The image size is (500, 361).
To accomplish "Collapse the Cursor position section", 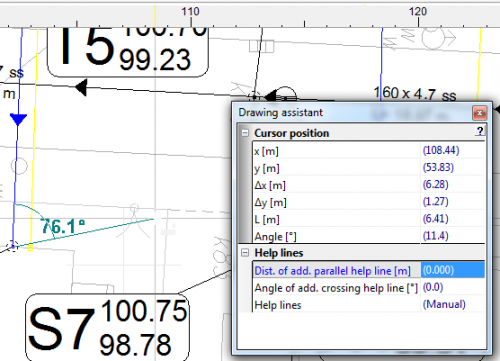I will pos(245,133).
